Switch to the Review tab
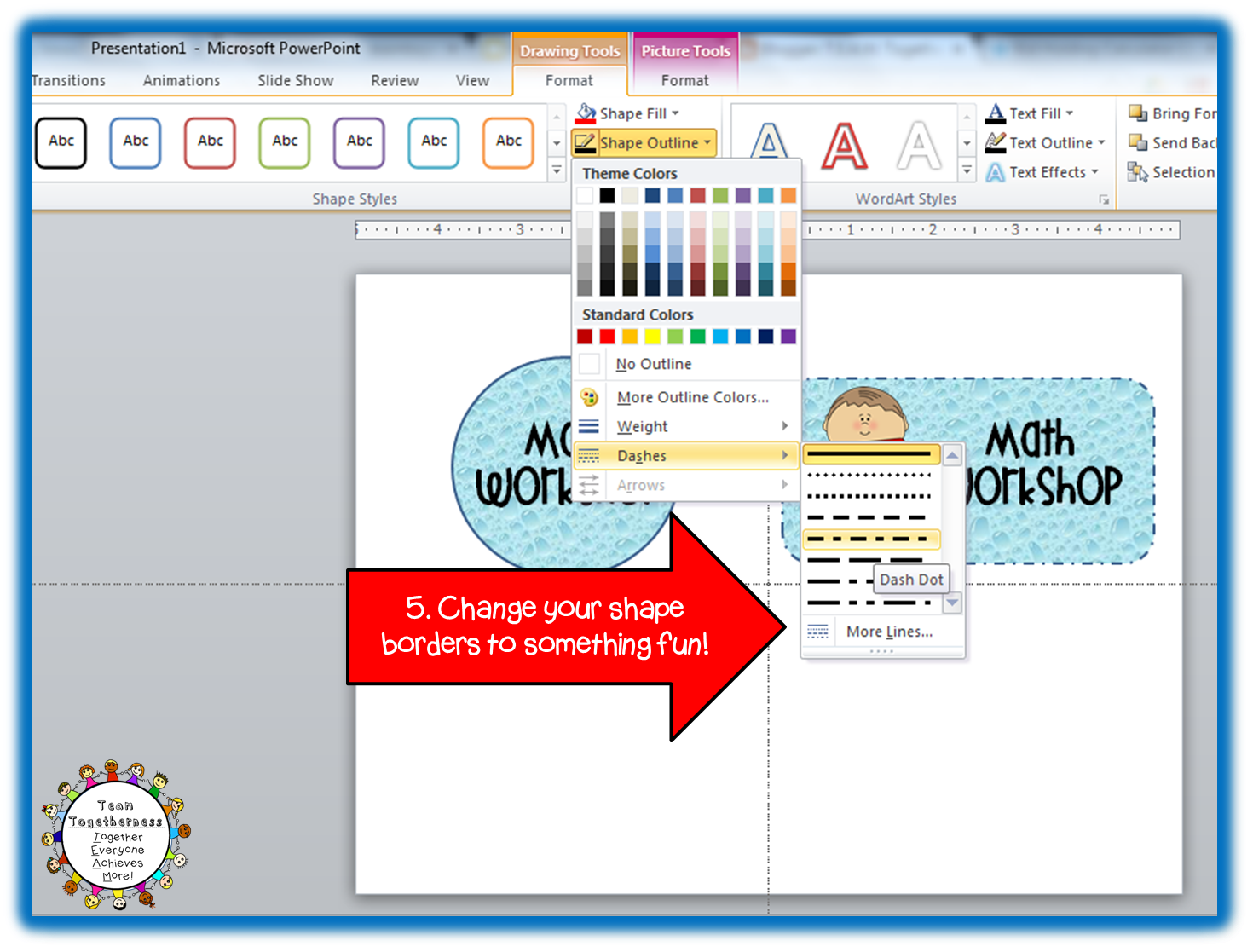 point(395,80)
